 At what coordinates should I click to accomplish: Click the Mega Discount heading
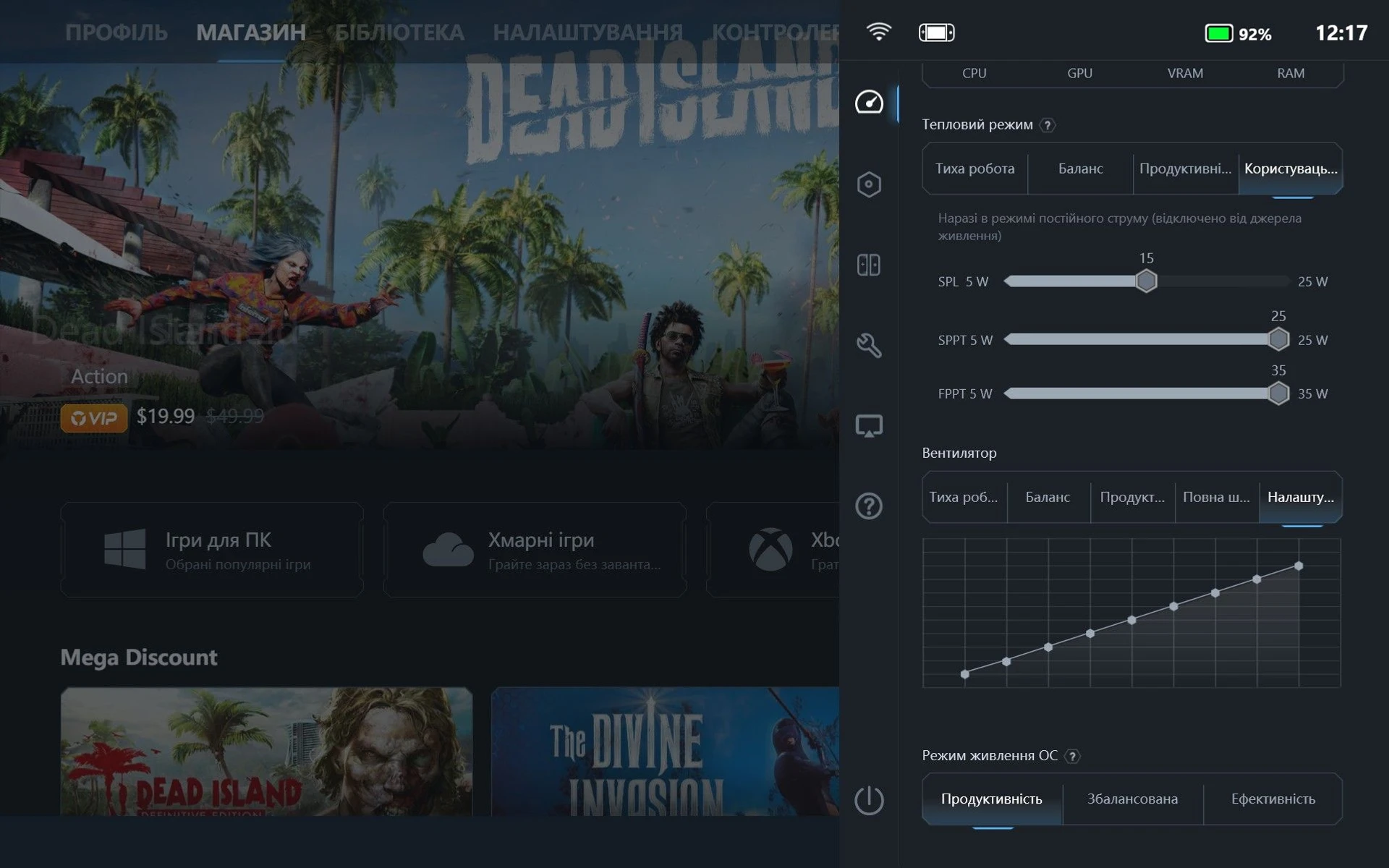pos(139,657)
